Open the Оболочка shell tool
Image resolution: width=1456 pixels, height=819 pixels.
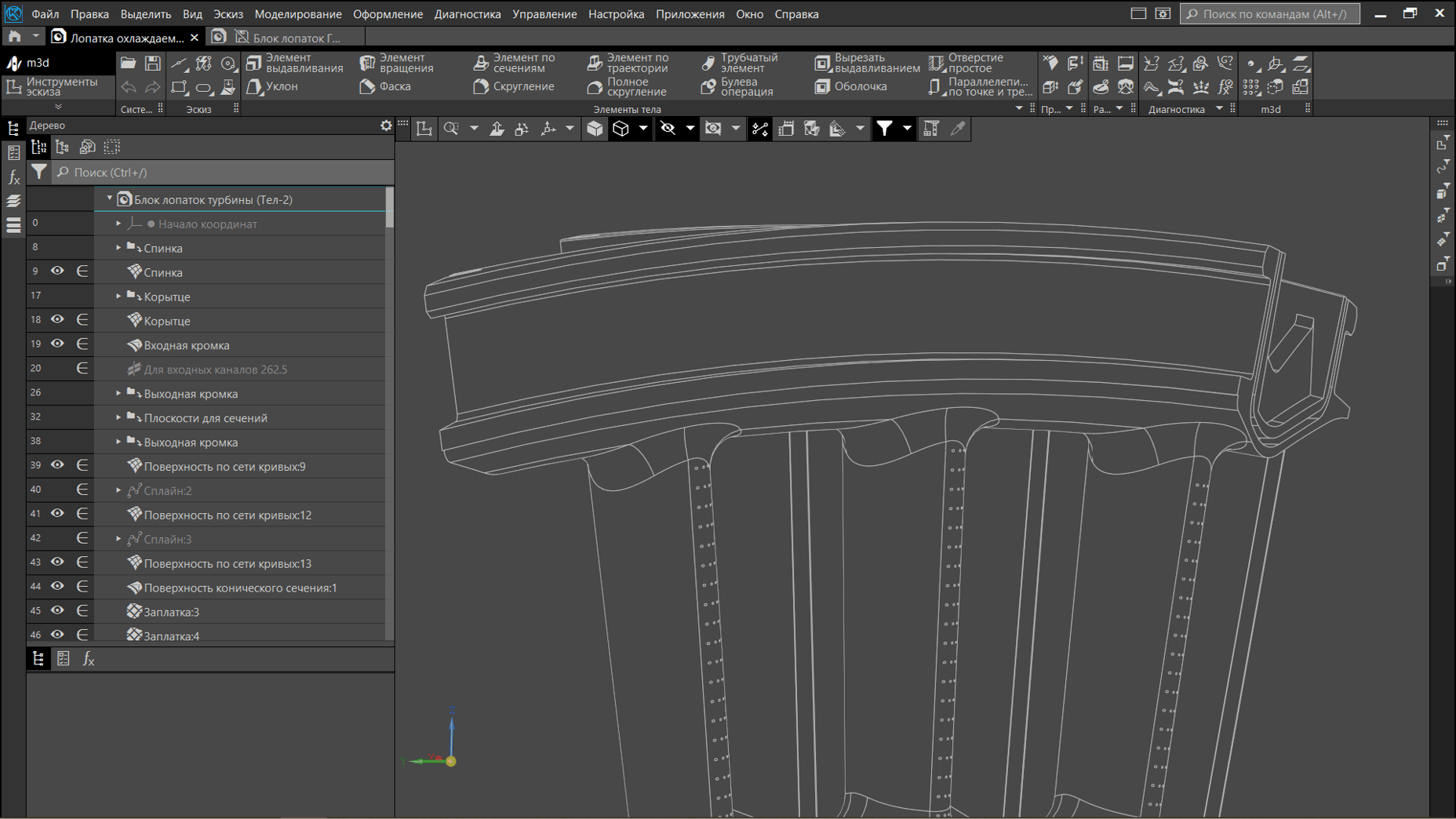pos(850,86)
